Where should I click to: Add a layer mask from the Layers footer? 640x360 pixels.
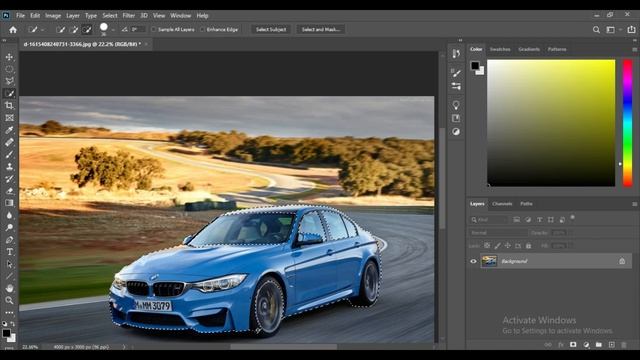click(x=573, y=345)
